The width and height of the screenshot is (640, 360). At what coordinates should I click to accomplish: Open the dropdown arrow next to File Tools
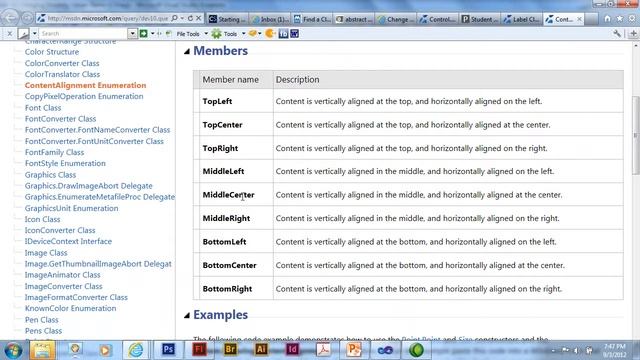(206, 33)
